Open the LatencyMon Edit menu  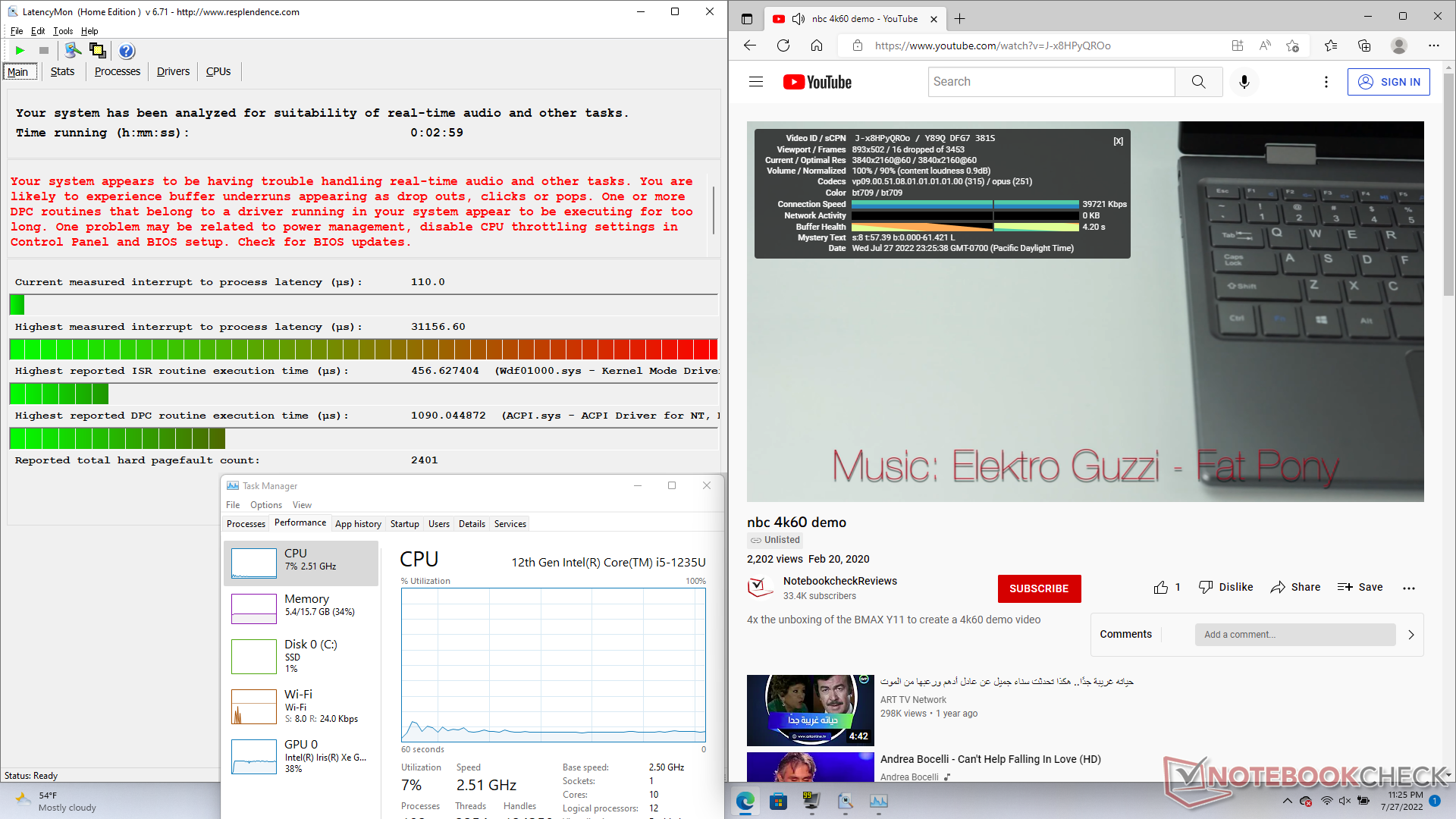pyautogui.click(x=38, y=31)
